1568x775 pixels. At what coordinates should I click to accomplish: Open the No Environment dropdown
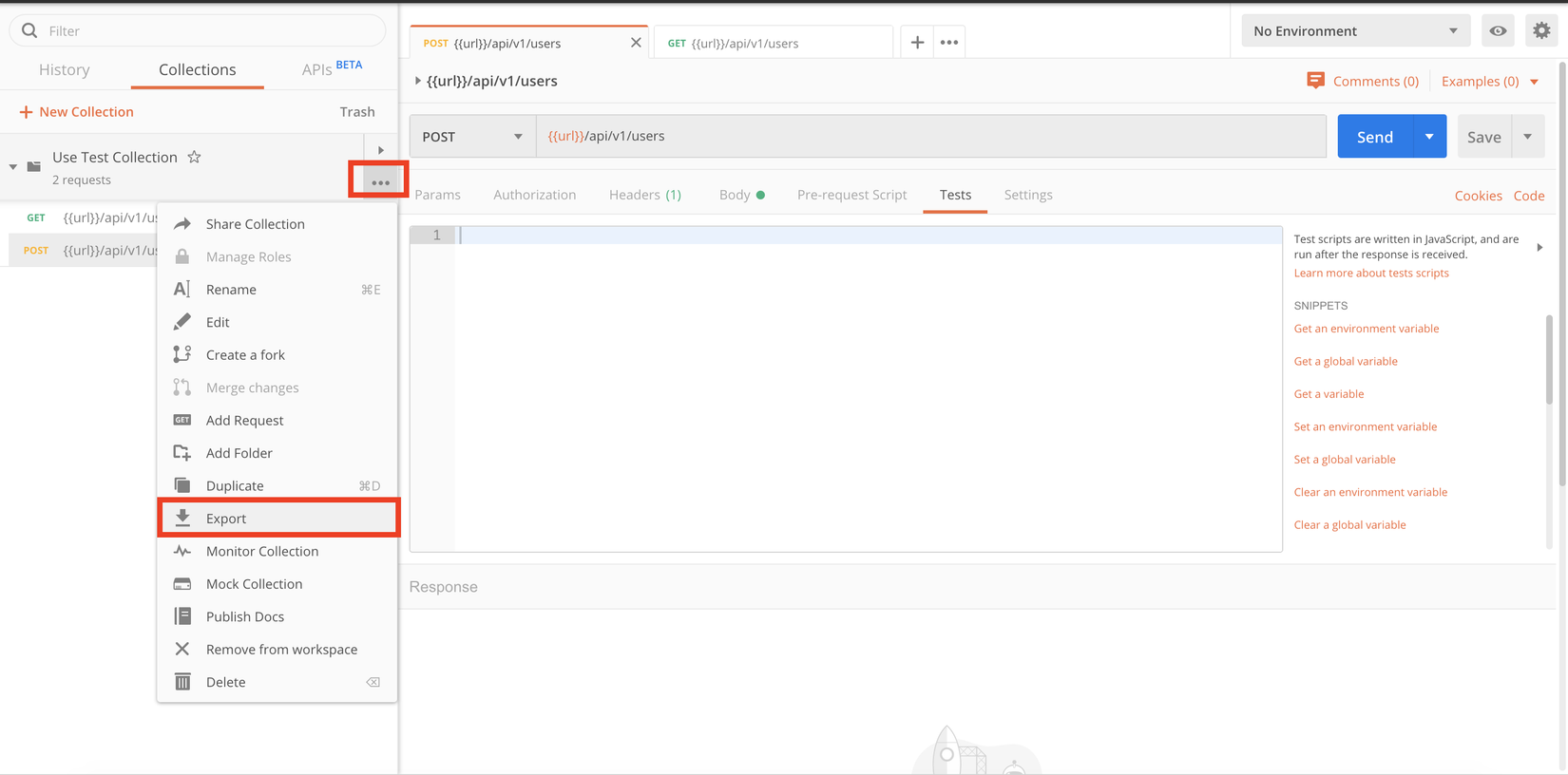point(1355,30)
